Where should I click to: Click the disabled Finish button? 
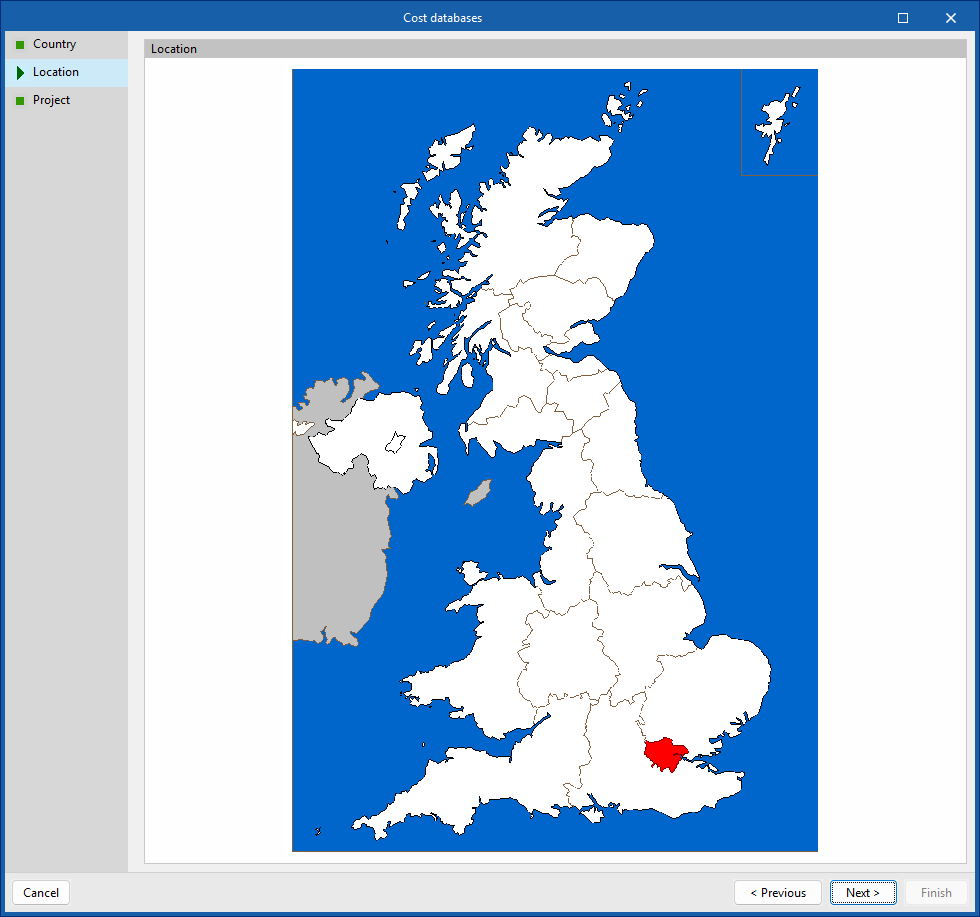936,893
